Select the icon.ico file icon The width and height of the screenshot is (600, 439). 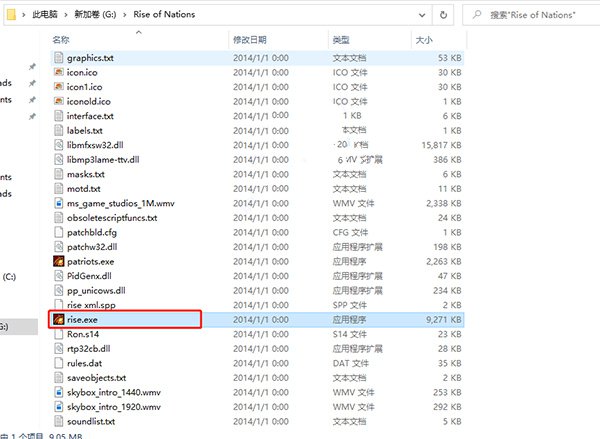coord(59,72)
